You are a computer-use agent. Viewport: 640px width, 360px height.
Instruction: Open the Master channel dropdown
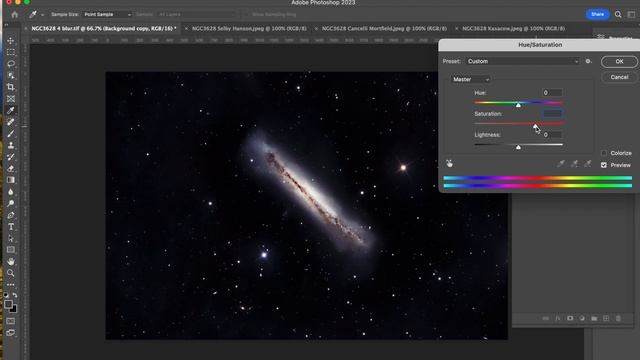coord(470,79)
